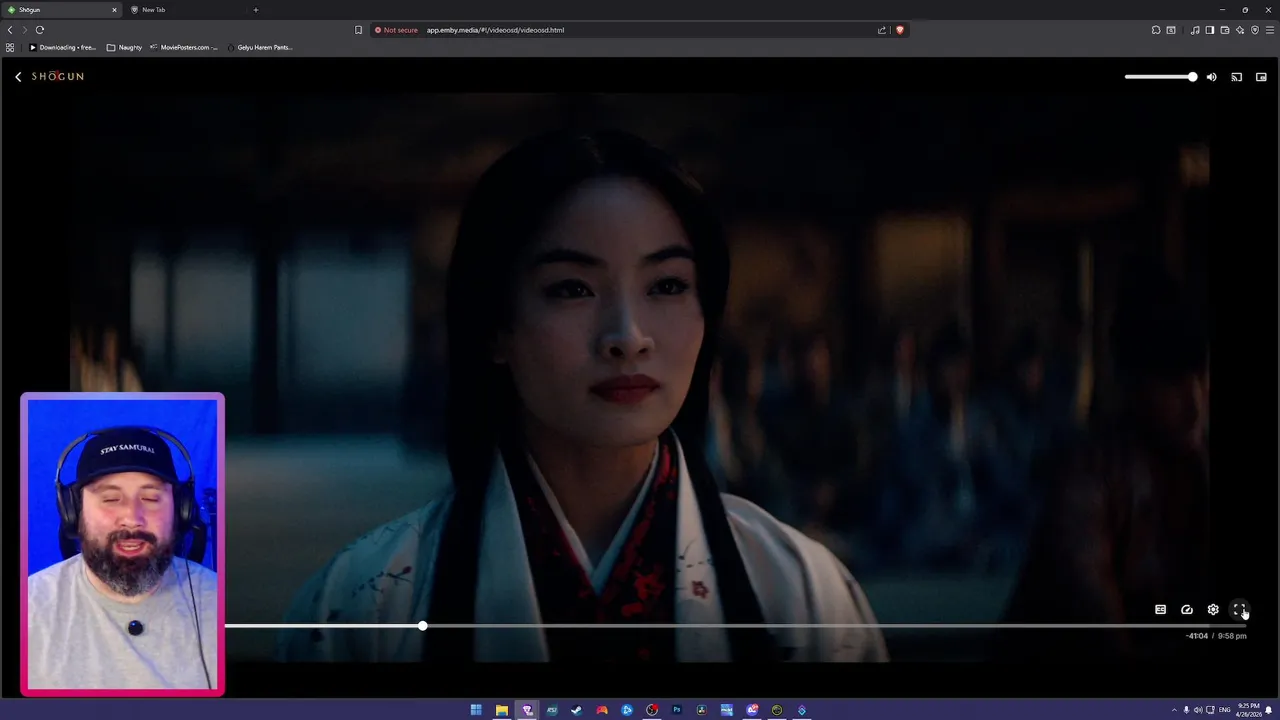Click the remaining time display

click(x=1197, y=636)
